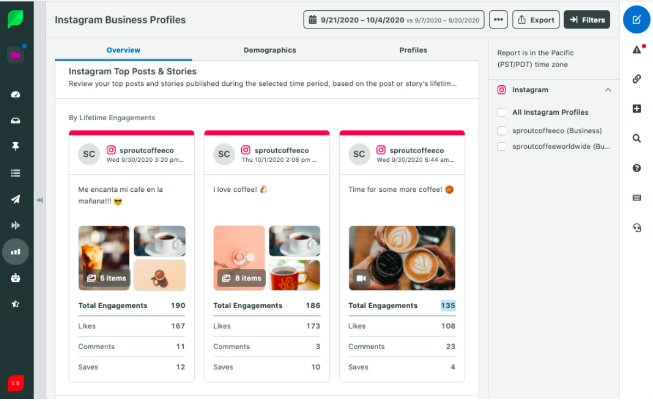Click the Export button
This screenshot has width=653, height=401.
pos(536,20)
